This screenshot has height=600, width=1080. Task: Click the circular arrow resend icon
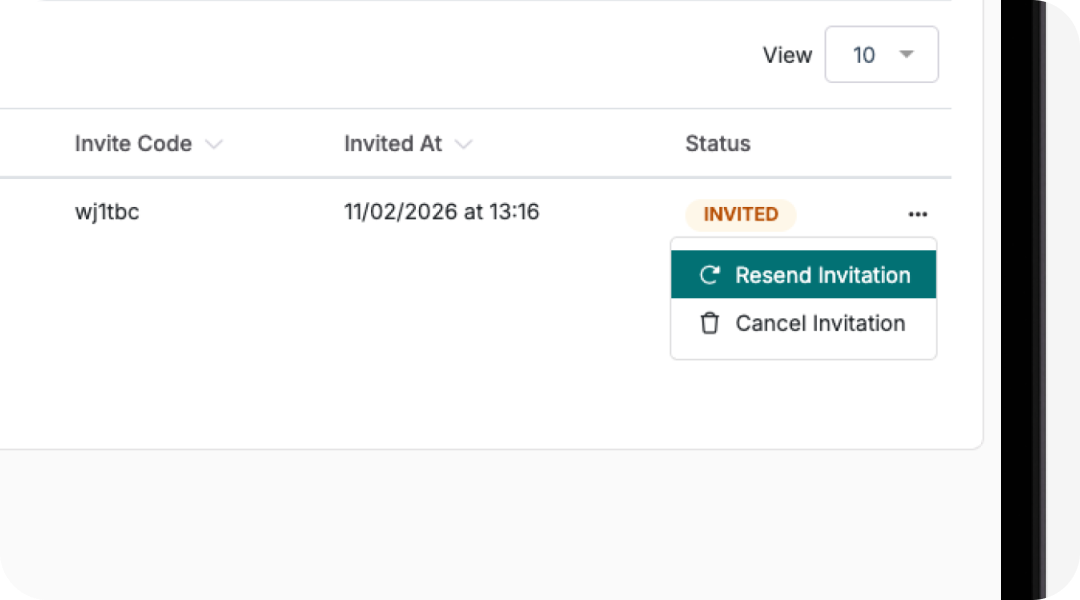click(x=710, y=275)
